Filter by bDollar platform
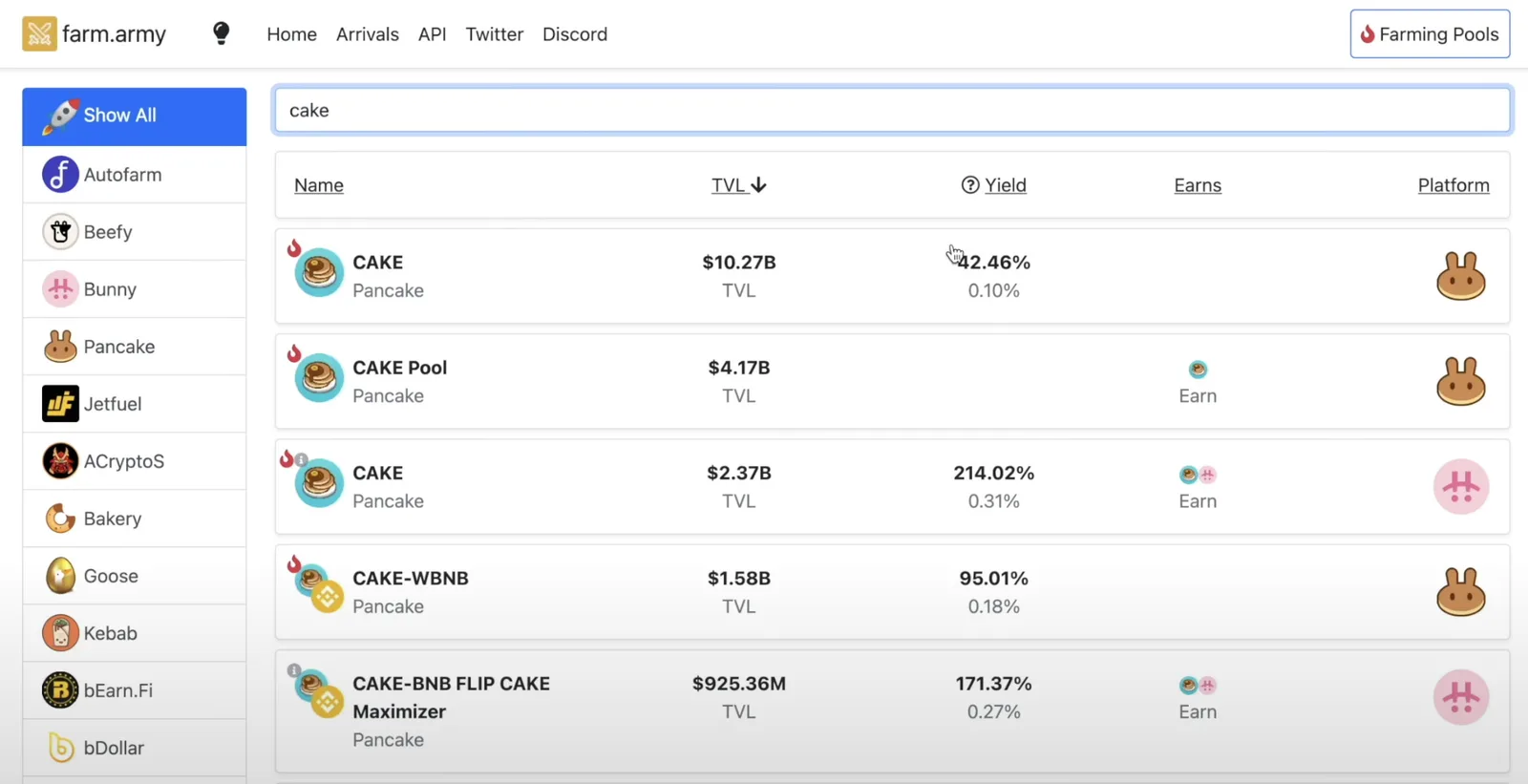 tap(135, 748)
